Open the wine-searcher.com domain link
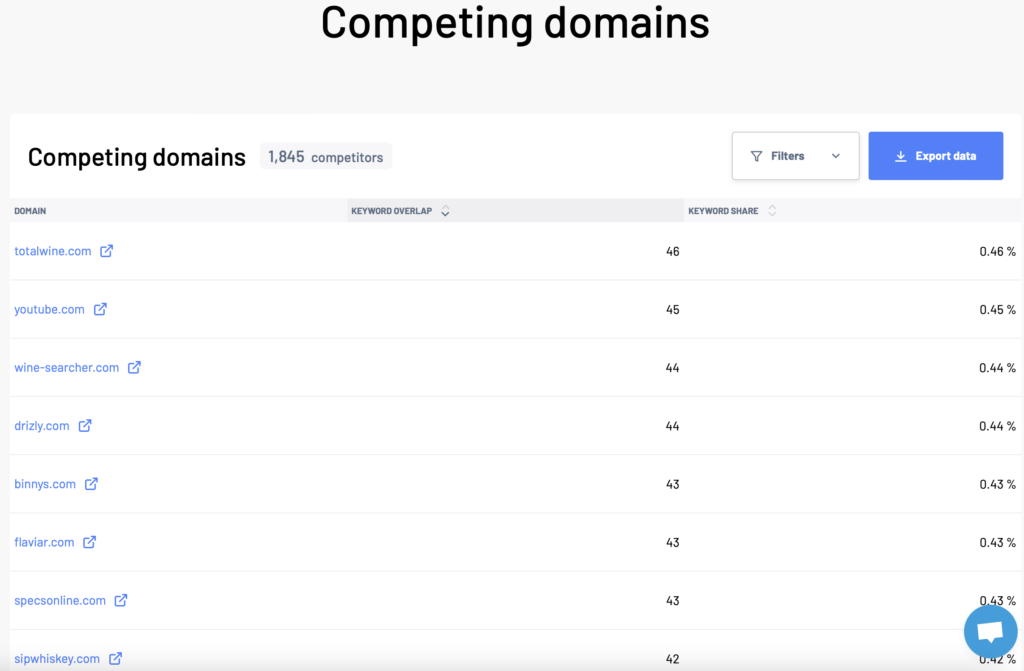 click(67, 367)
